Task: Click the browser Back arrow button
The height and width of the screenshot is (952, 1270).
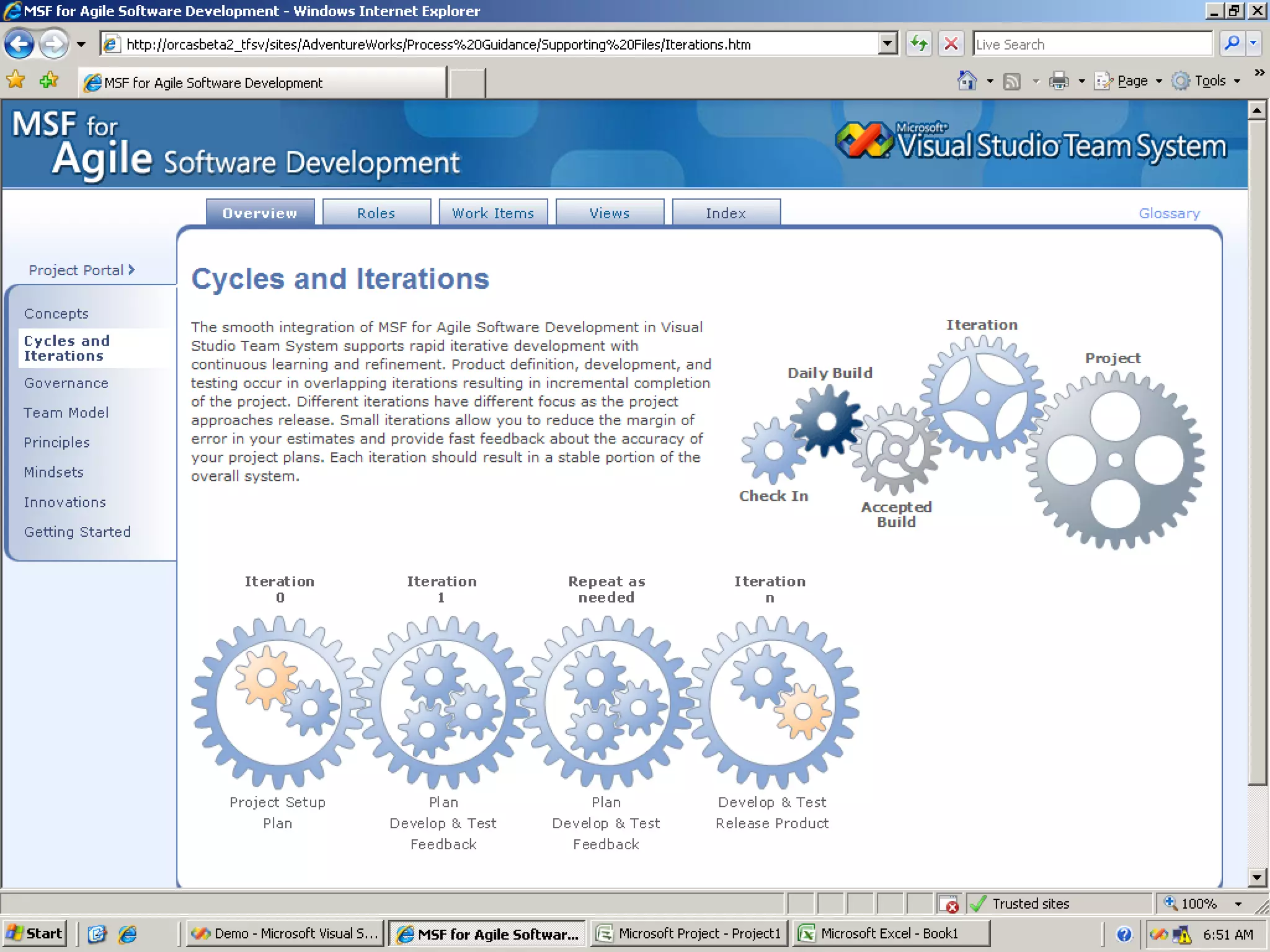Action: [19, 44]
